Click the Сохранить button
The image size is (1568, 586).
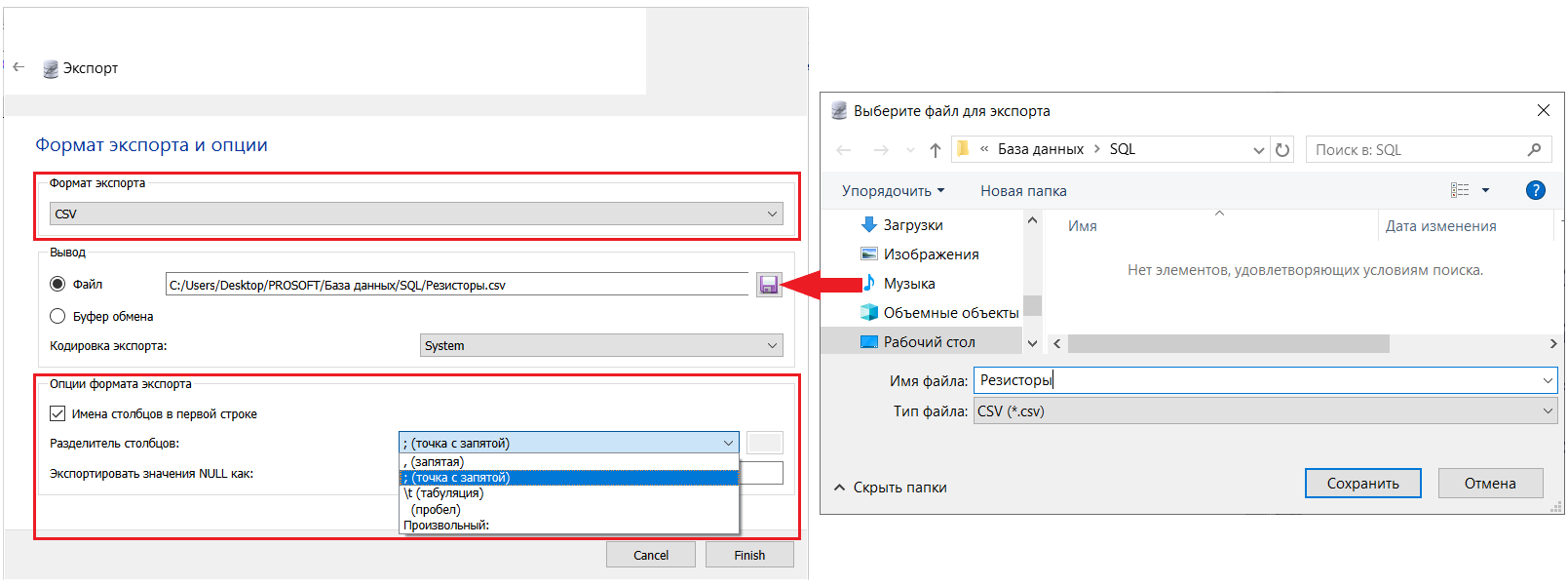point(1362,483)
